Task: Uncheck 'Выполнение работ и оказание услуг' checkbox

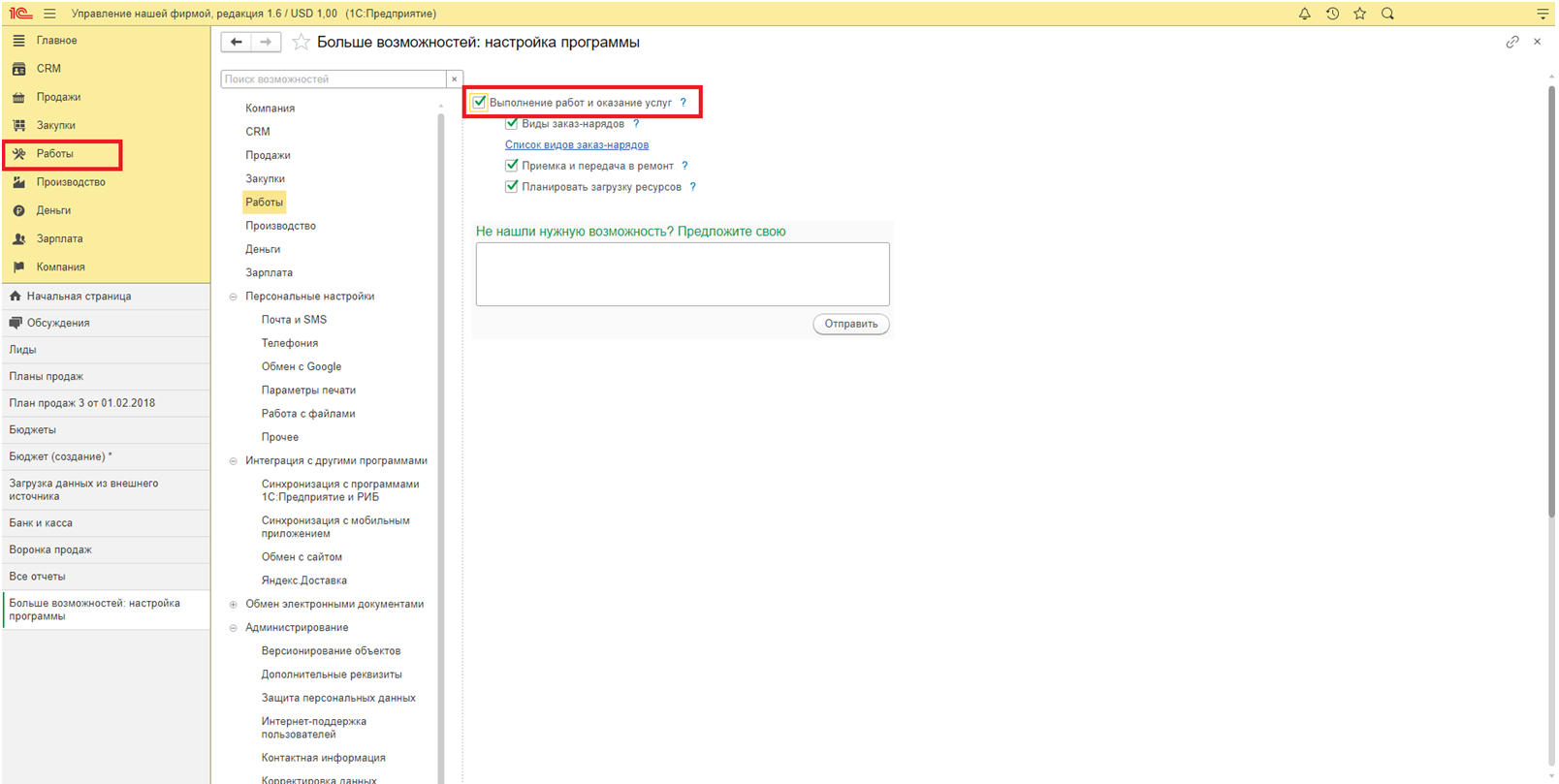Action: point(479,102)
